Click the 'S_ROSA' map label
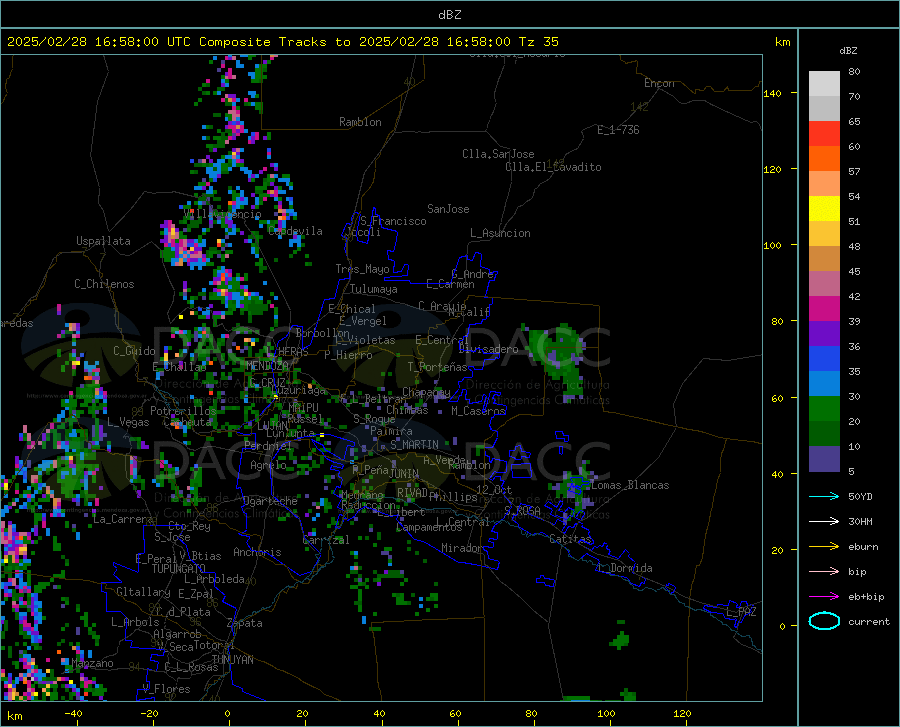Viewport: 900px width, 727px height. click(x=522, y=510)
